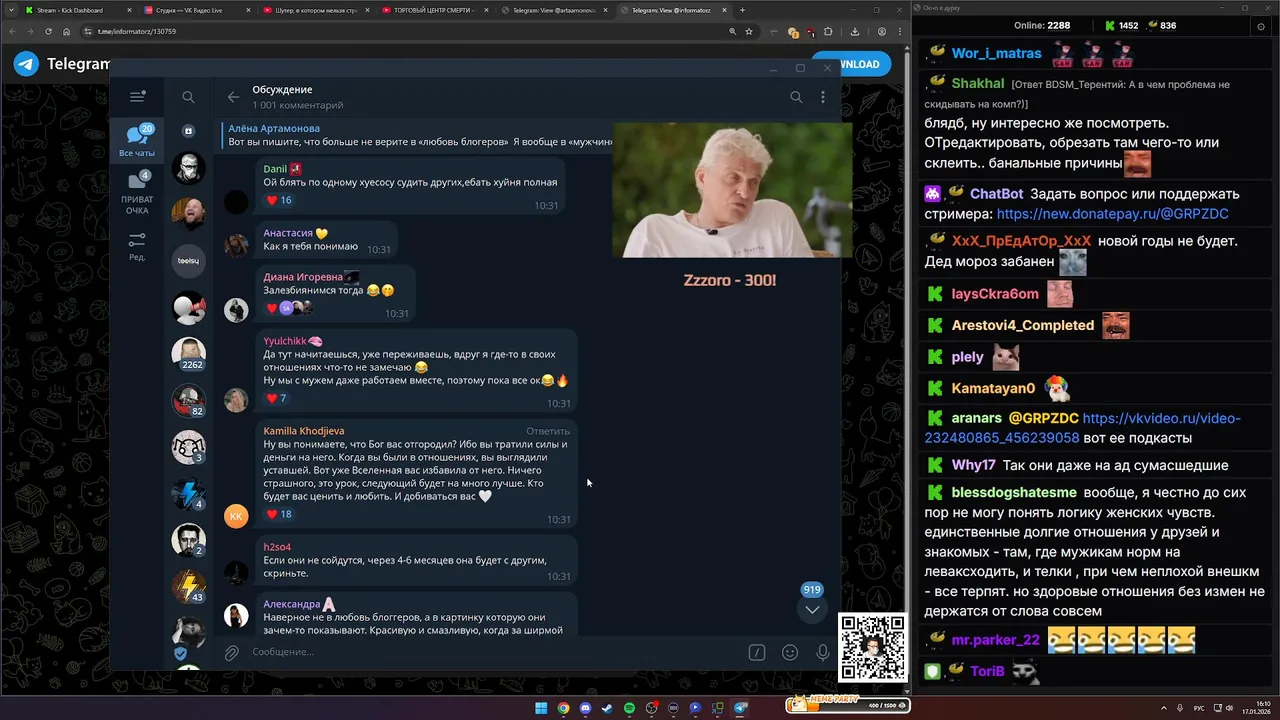Image resolution: width=1280 pixels, height=720 pixels.
Task: Open the Все чаты folder
Action: tap(137, 140)
